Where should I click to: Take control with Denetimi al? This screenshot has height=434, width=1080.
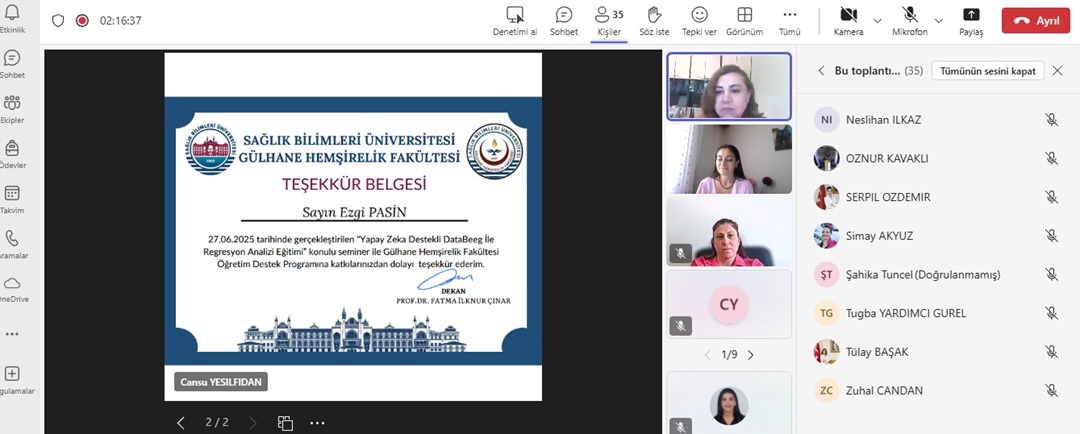pyautogui.click(x=515, y=21)
